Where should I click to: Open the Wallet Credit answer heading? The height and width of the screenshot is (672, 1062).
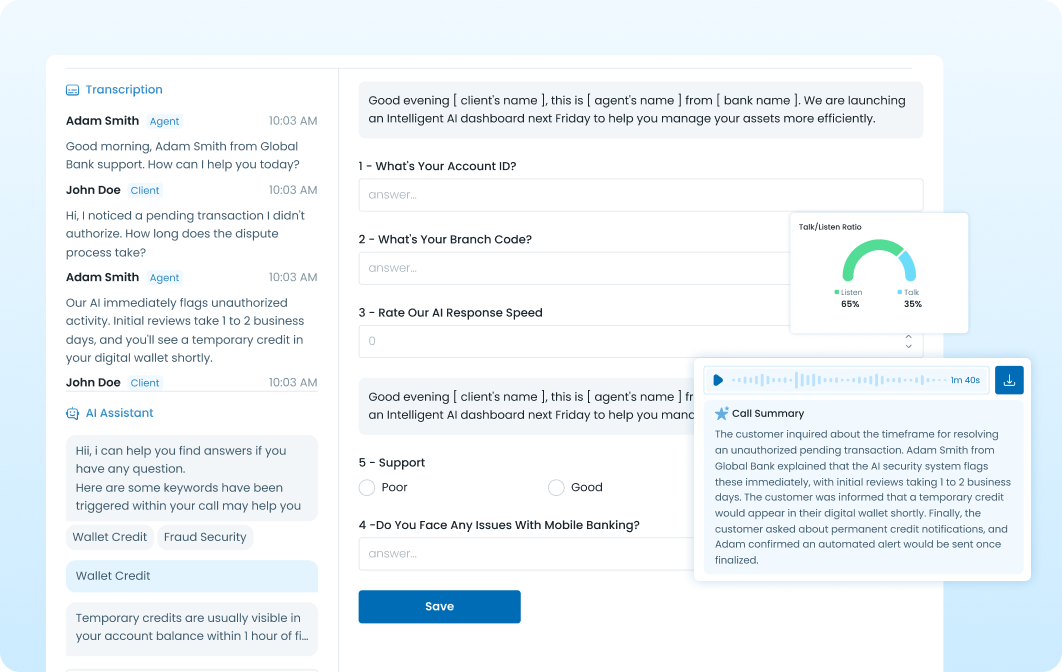pyautogui.click(x=191, y=576)
